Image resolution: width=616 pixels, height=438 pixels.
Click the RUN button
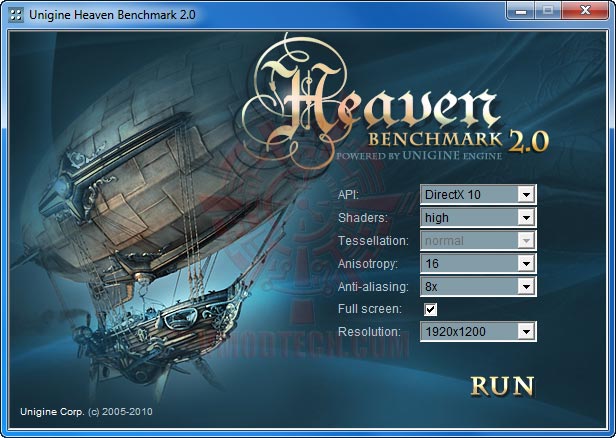(x=502, y=385)
